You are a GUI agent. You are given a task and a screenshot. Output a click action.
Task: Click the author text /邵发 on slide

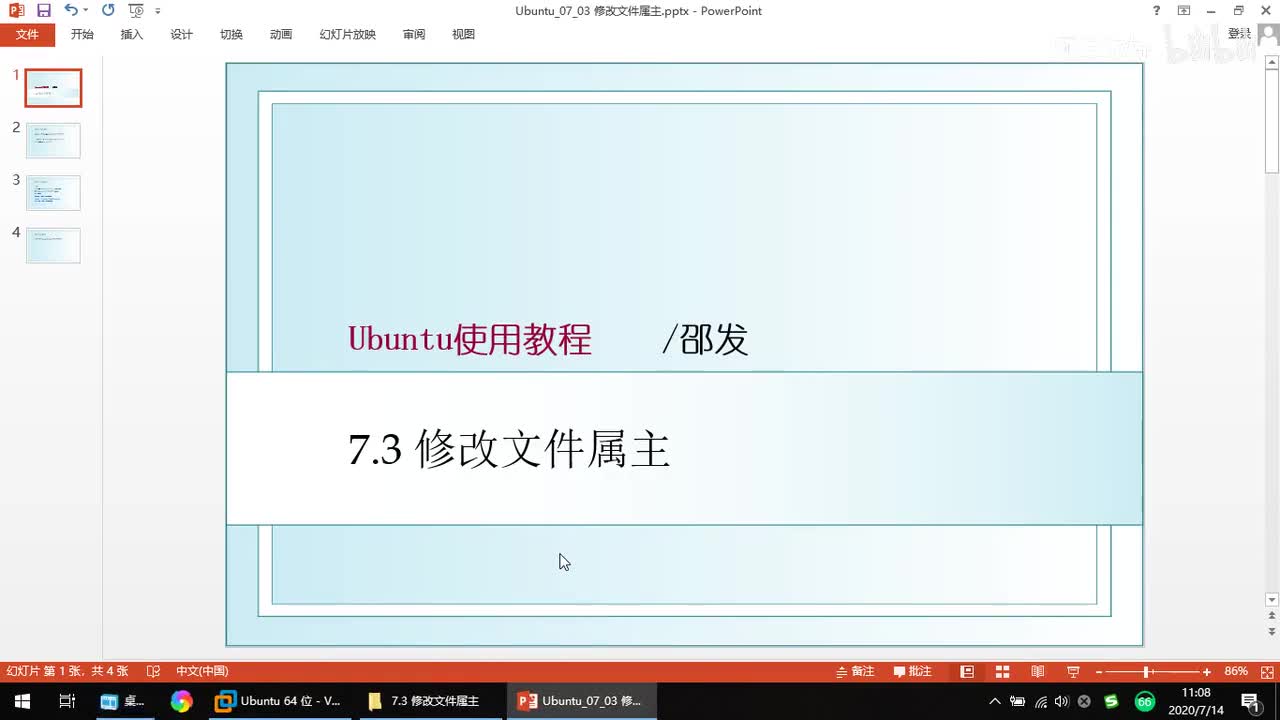pyautogui.click(x=705, y=340)
